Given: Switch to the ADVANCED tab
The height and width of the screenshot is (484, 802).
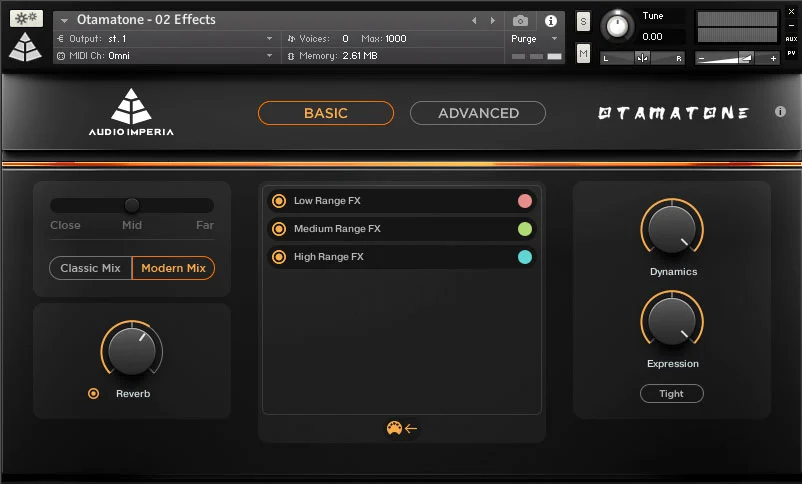Looking at the screenshot, I should pyautogui.click(x=478, y=113).
